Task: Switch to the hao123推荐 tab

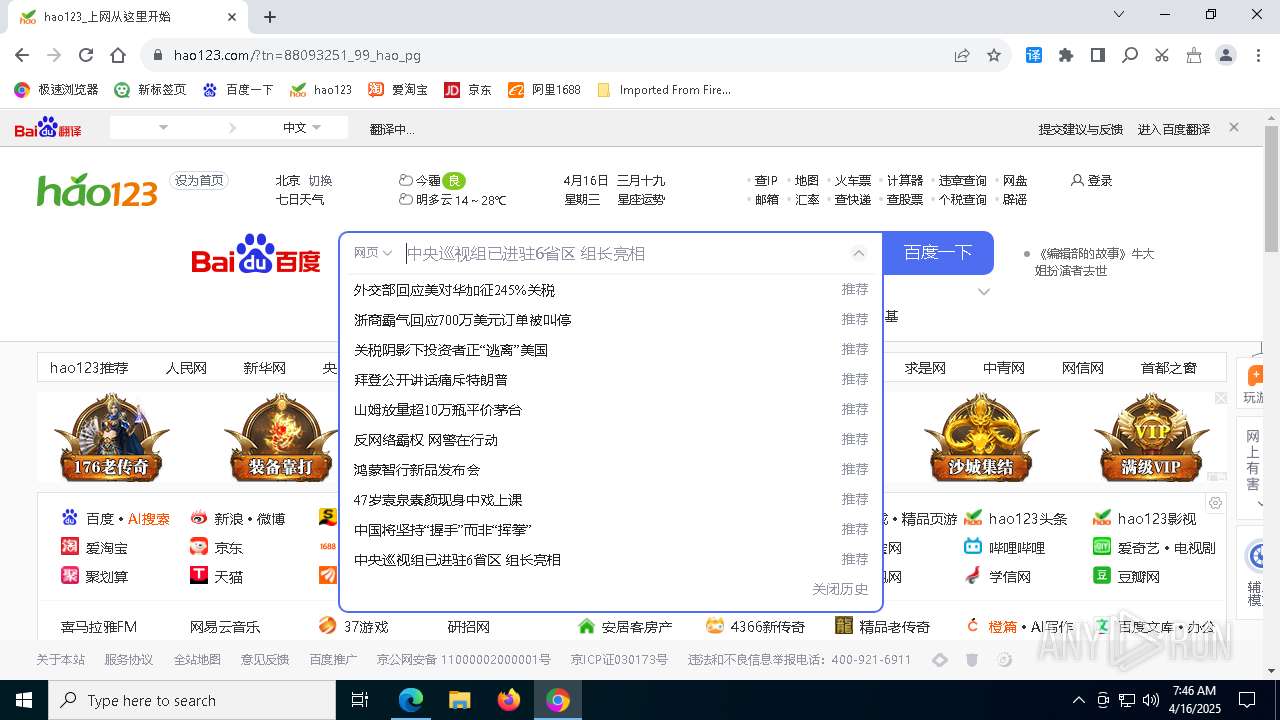Action: [89, 368]
